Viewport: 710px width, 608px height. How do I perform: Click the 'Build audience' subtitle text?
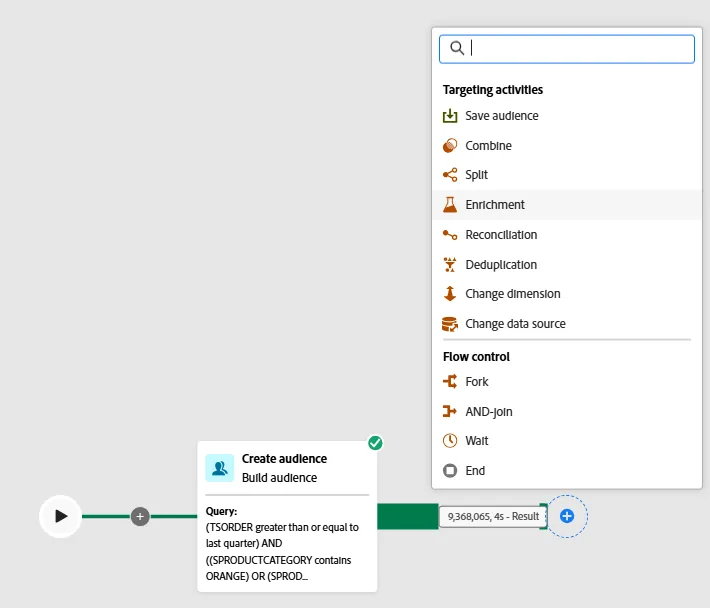pyautogui.click(x=279, y=478)
